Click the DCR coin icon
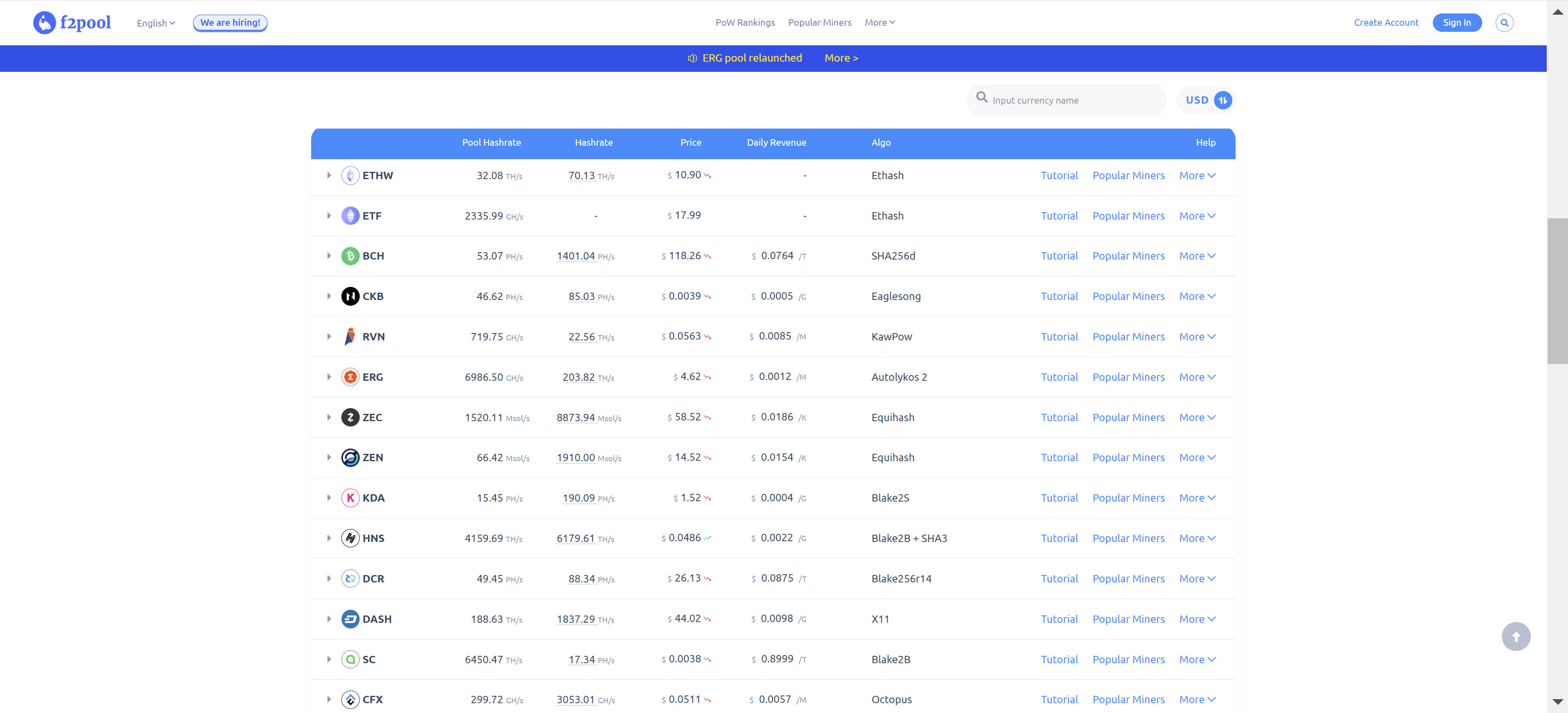The width and height of the screenshot is (1568, 713). pyautogui.click(x=350, y=579)
